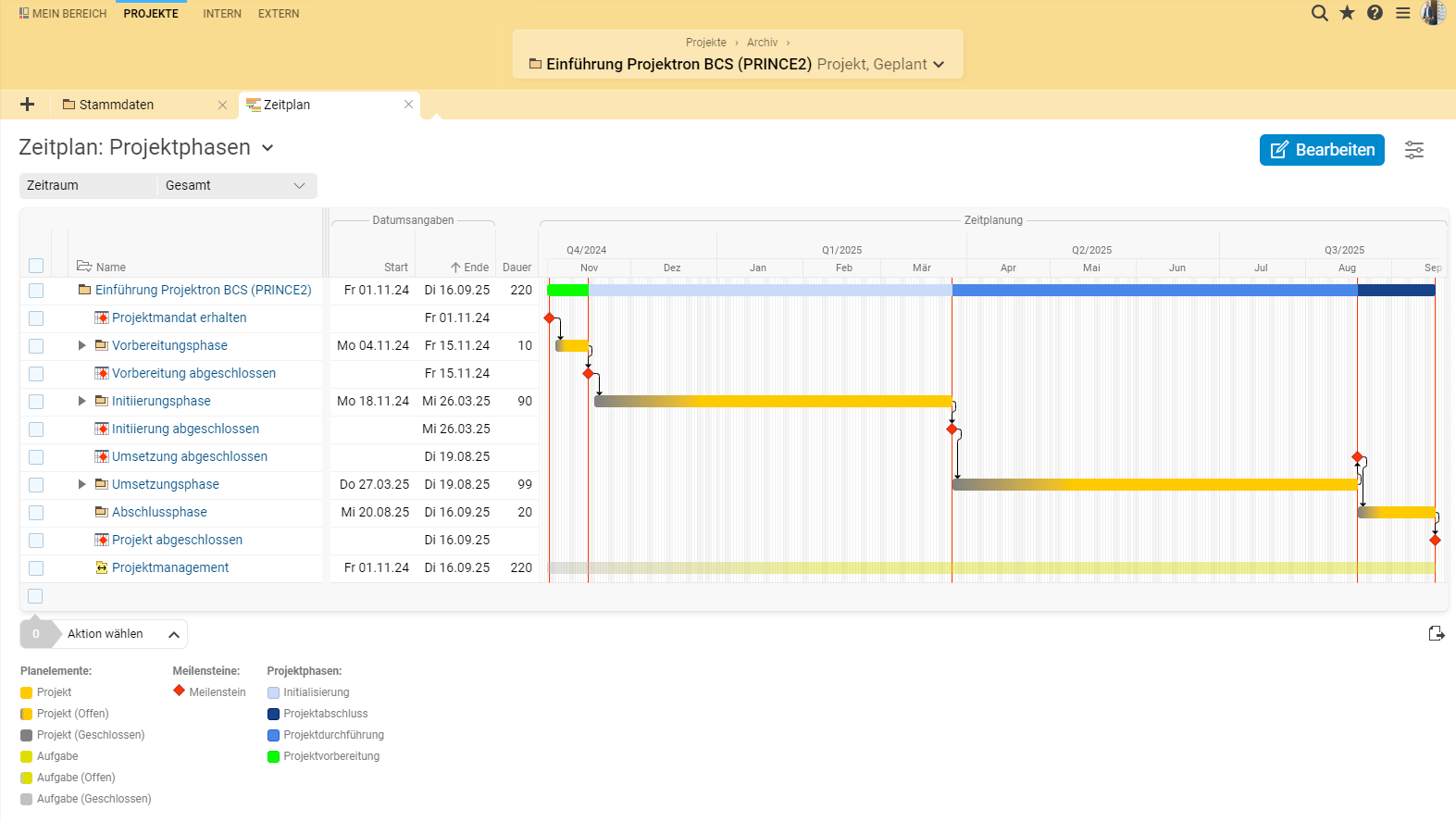1456x822 pixels.
Task: Click task icon of Projektmanagement
Action: pos(102,567)
